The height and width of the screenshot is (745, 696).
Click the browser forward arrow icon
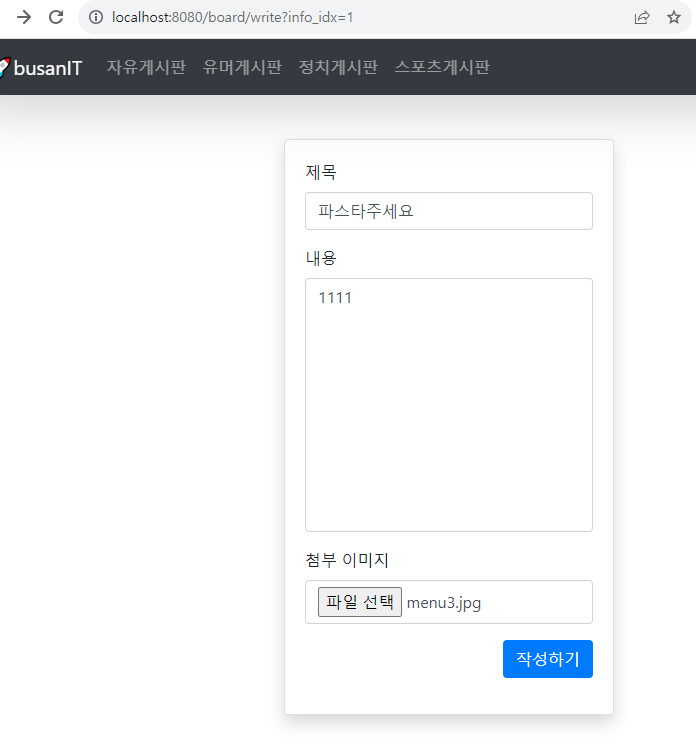(23, 18)
